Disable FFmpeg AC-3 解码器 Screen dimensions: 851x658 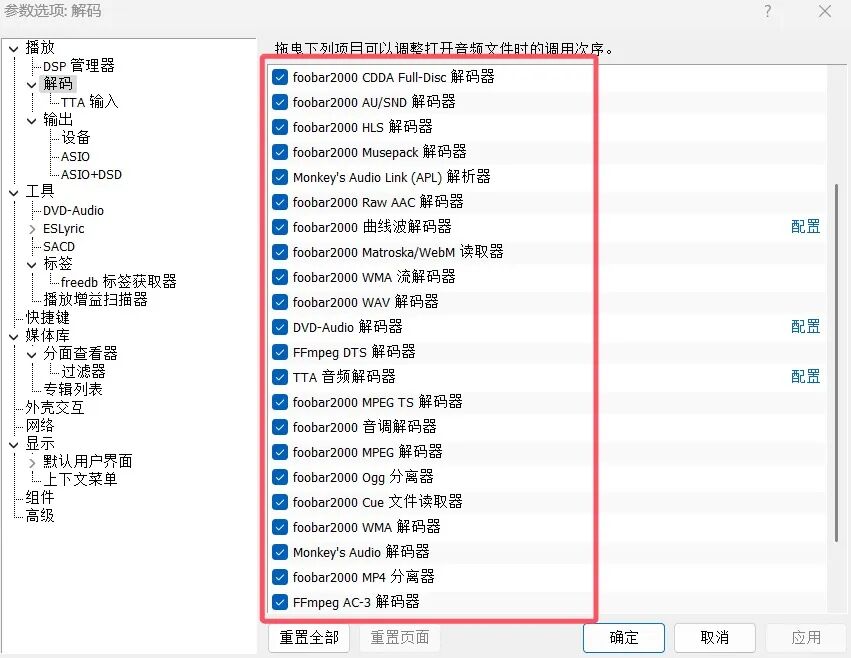(279, 602)
